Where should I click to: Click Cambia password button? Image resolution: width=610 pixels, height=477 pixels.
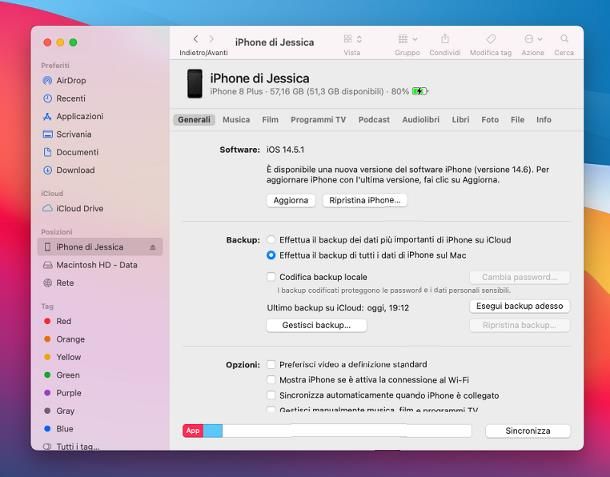coord(519,277)
